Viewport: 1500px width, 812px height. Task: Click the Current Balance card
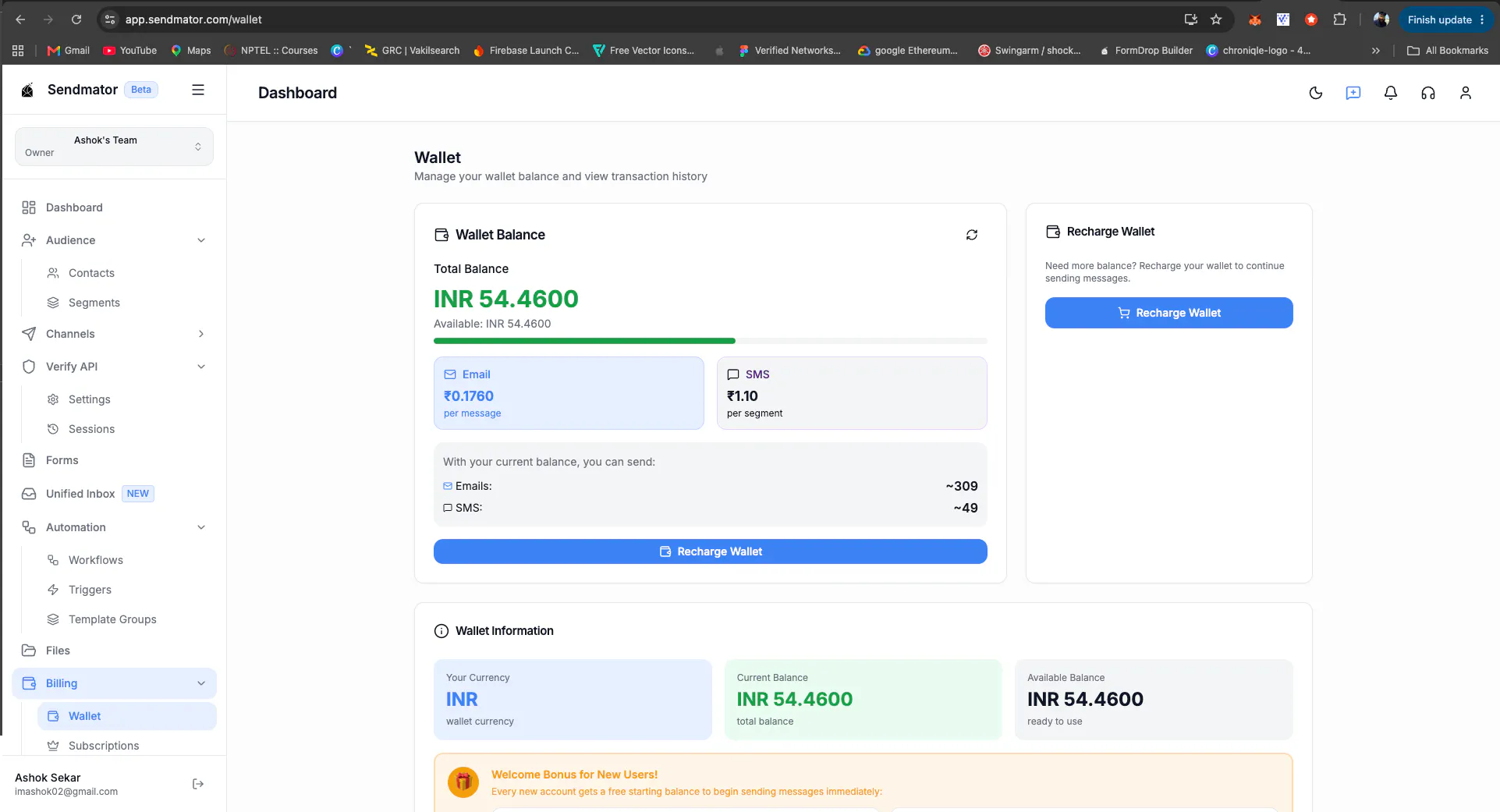tap(863, 700)
